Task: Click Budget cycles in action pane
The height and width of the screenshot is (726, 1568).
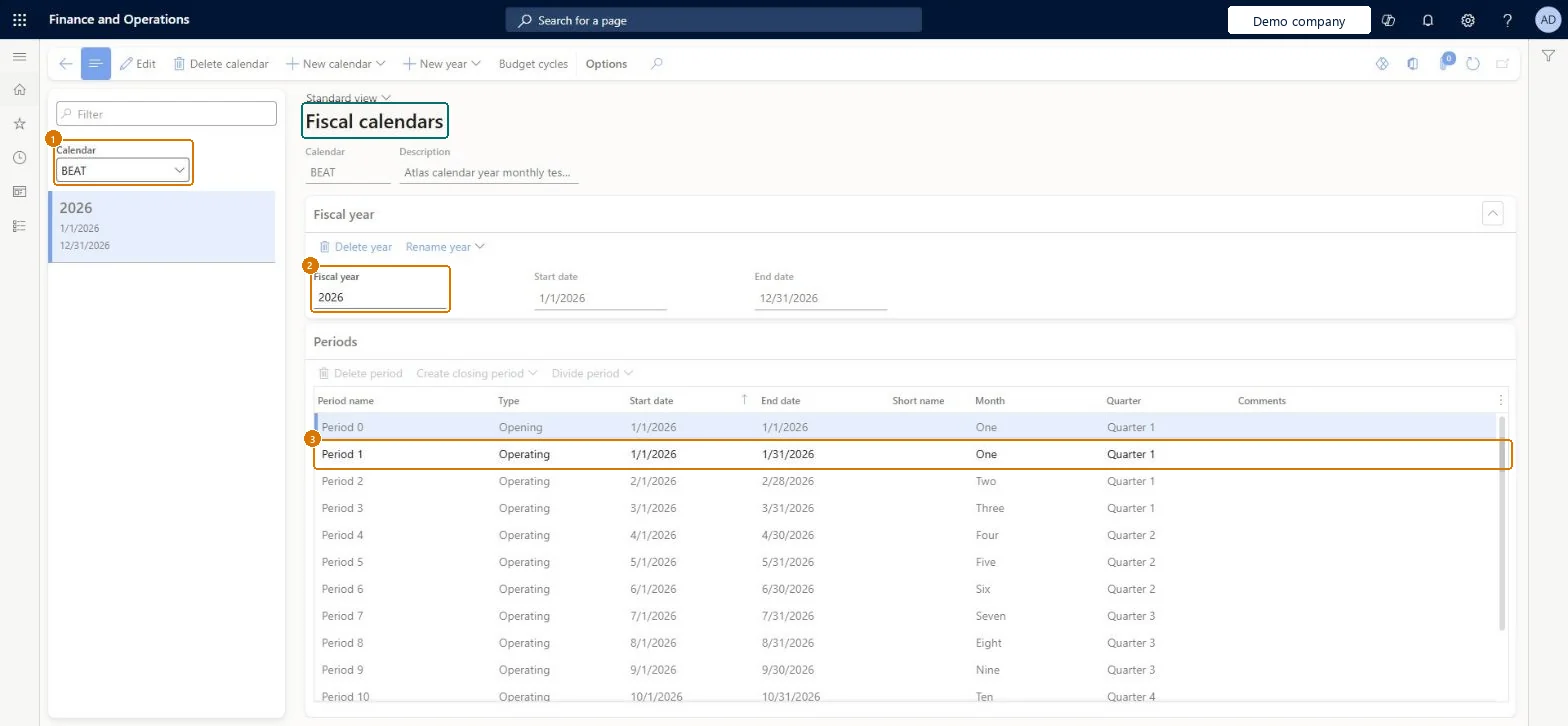Action: coord(533,64)
